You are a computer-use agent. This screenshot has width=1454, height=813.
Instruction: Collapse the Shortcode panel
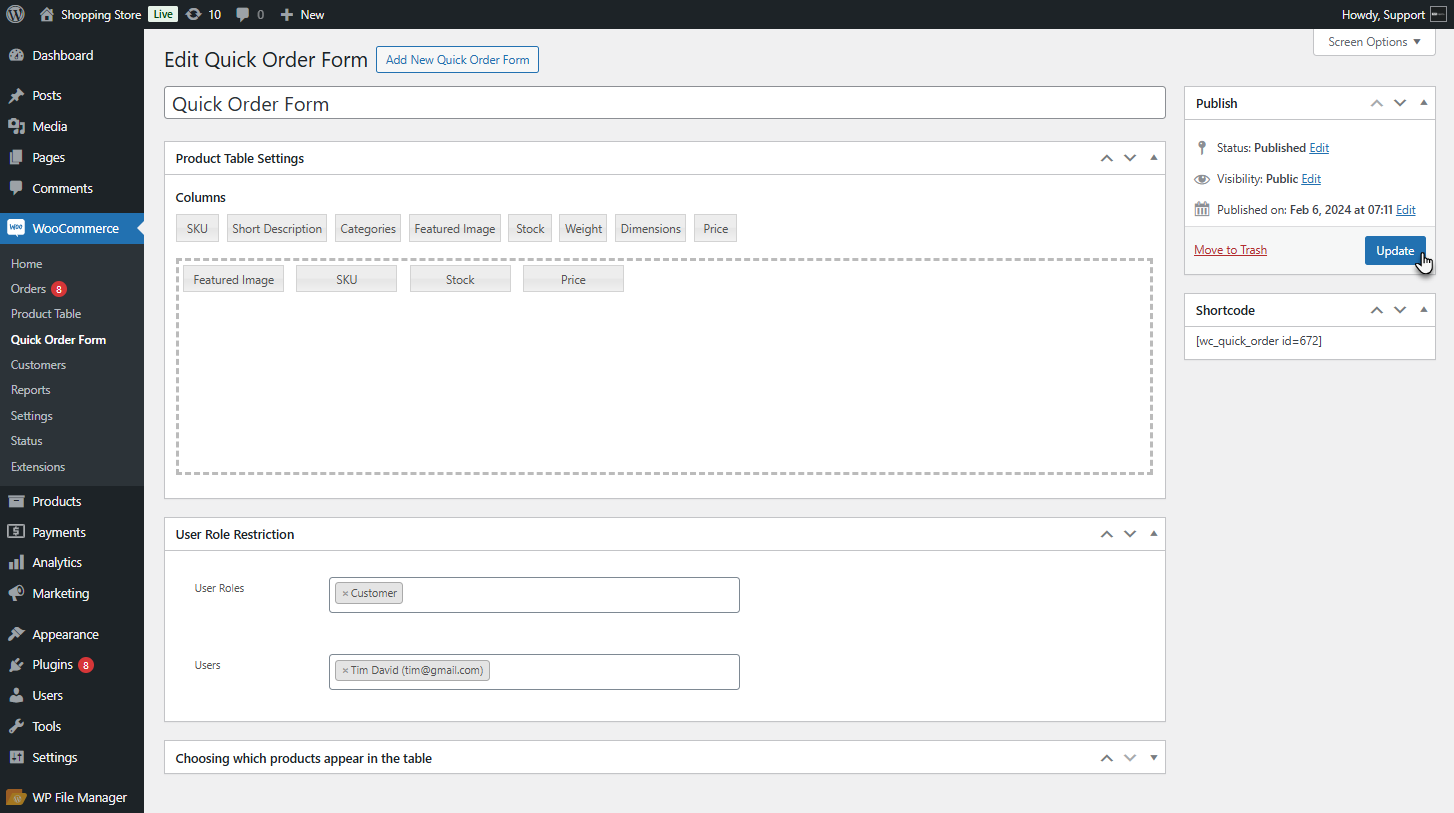tap(1424, 310)
